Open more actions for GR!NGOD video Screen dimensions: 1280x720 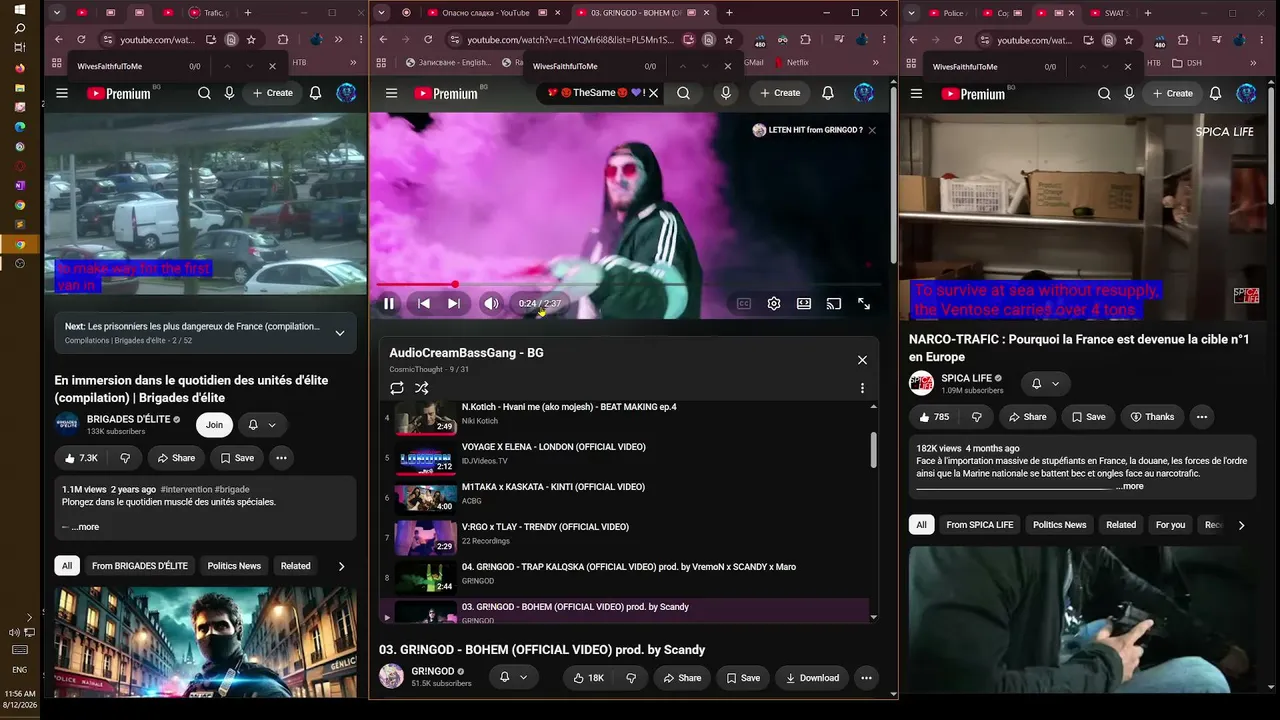866,678
